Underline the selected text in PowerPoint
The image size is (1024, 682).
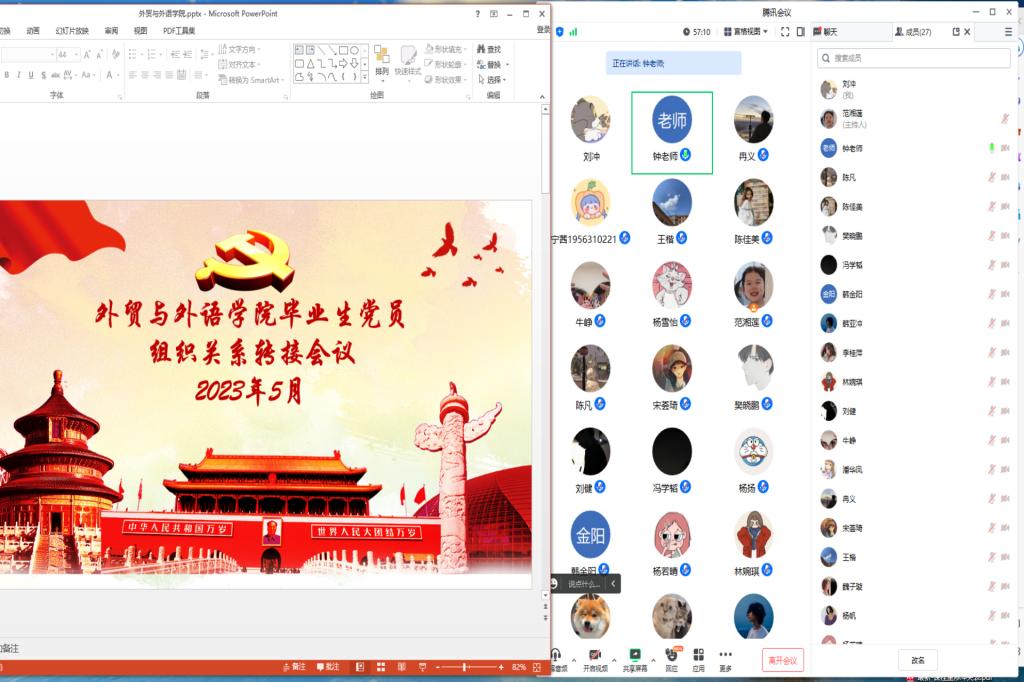[31, 75]
